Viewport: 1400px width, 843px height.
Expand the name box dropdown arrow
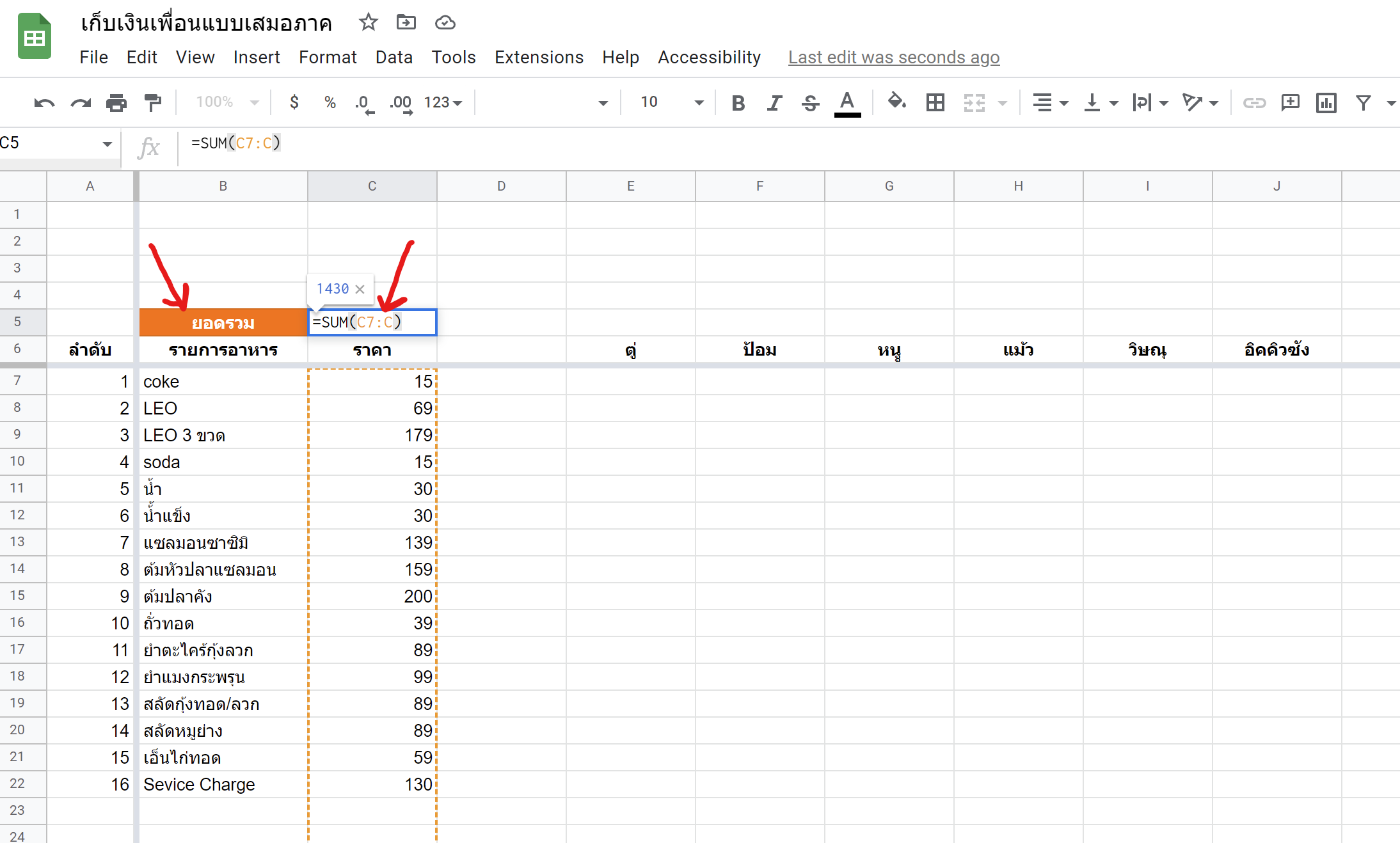[107, 143]
